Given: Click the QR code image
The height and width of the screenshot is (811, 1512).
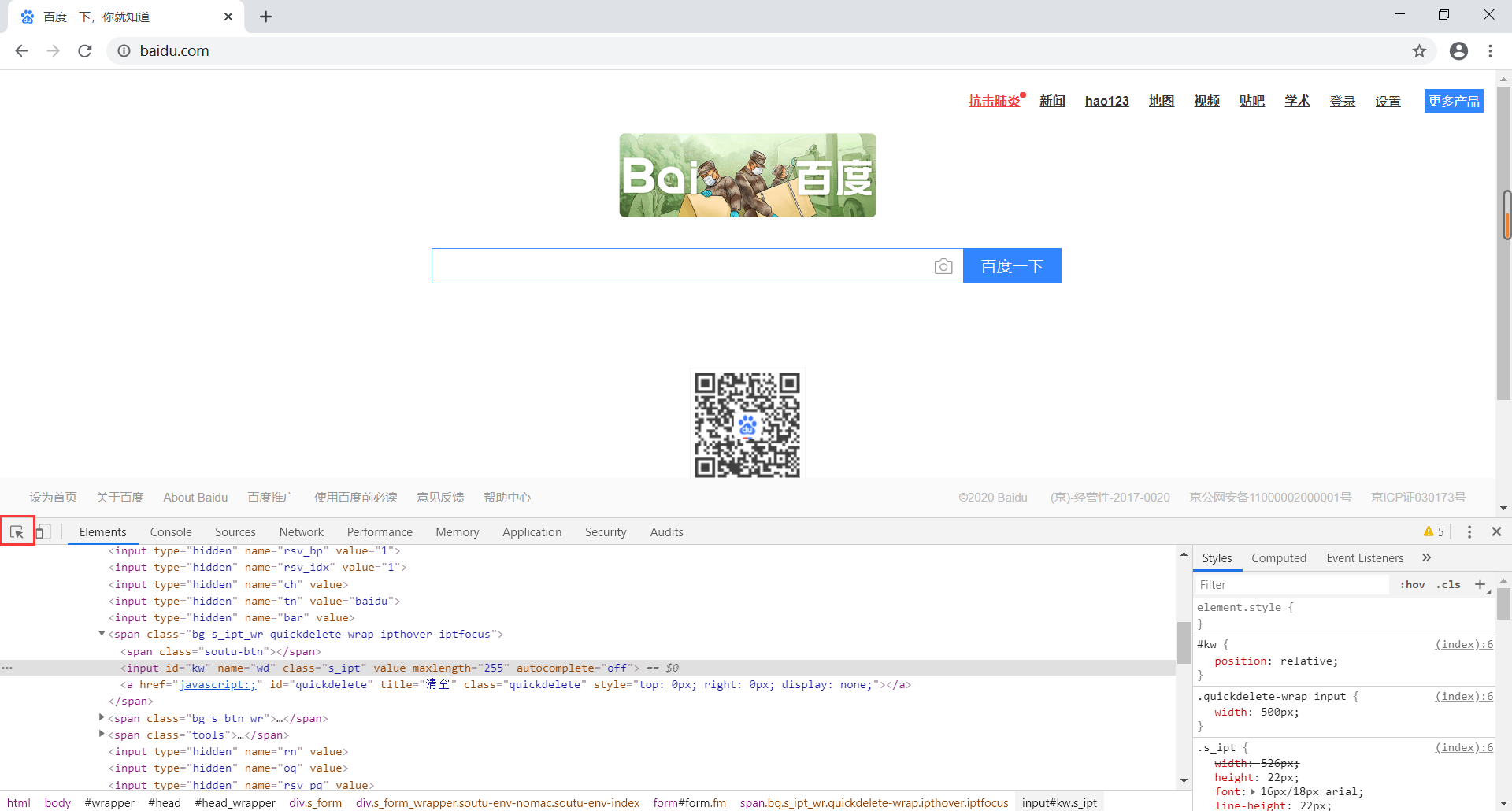Looking at the screenshot, I should (747, 425).
